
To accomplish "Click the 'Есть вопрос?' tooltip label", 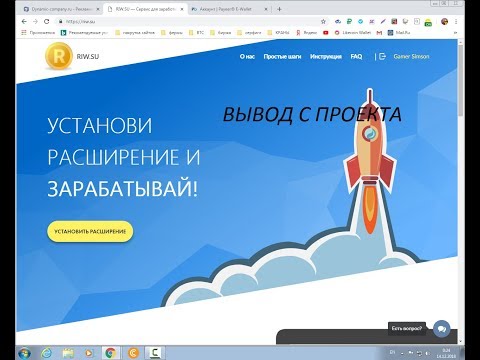I will [407, 329].
